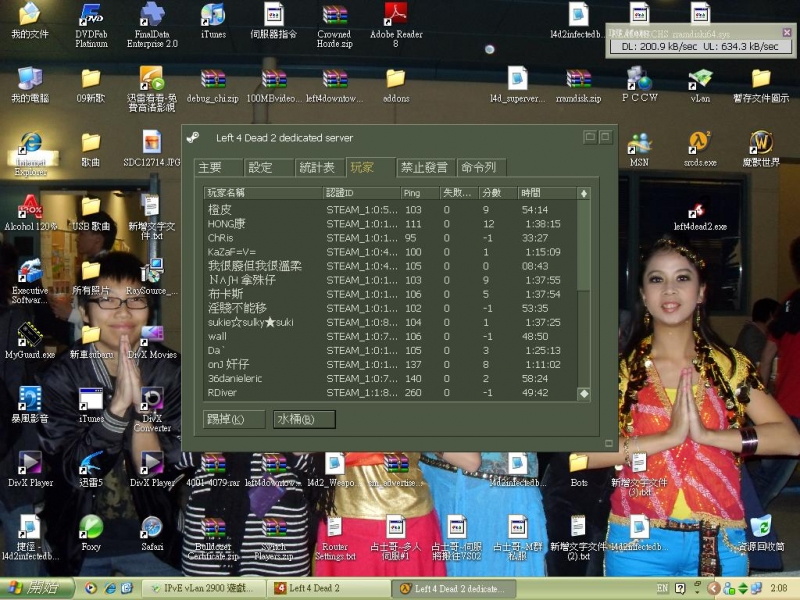800x600 pixels.
Task: Open the Safari desktop shortcut
Action: pyautogui.click(x=151, y=527)
